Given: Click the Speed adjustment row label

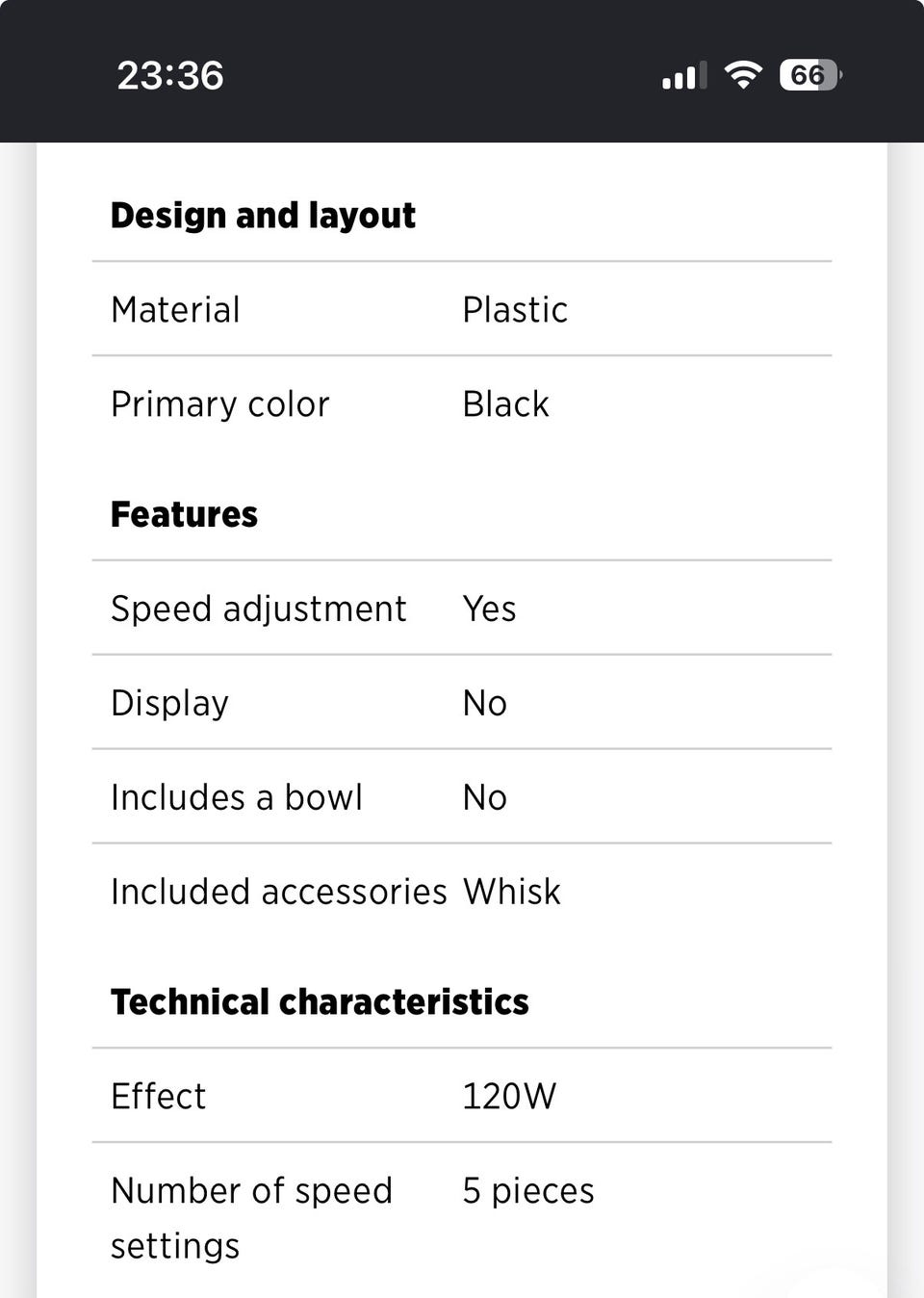Looking at the screenshot, I should (x=258, y=609).
